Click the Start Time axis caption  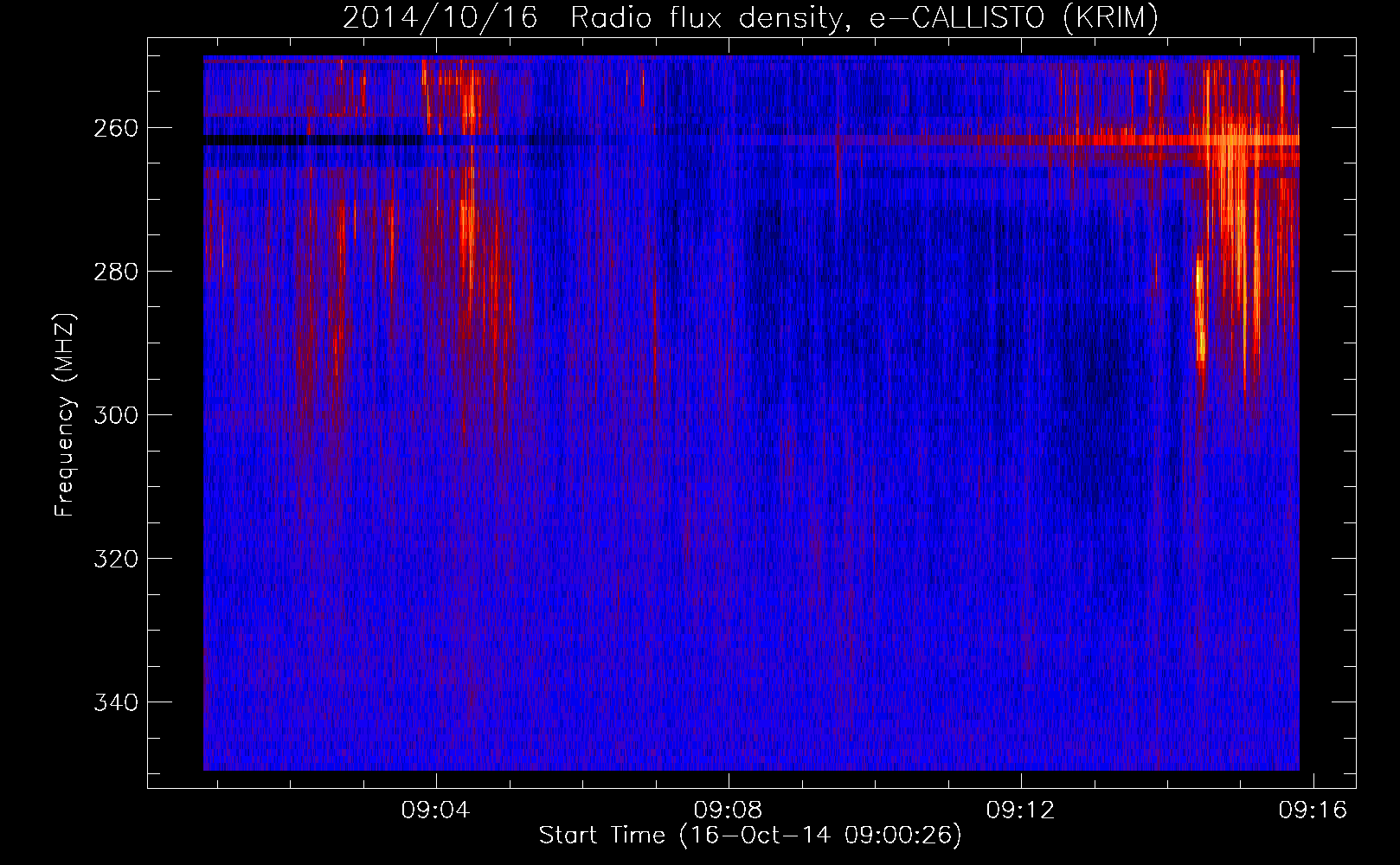pos(750,836)
